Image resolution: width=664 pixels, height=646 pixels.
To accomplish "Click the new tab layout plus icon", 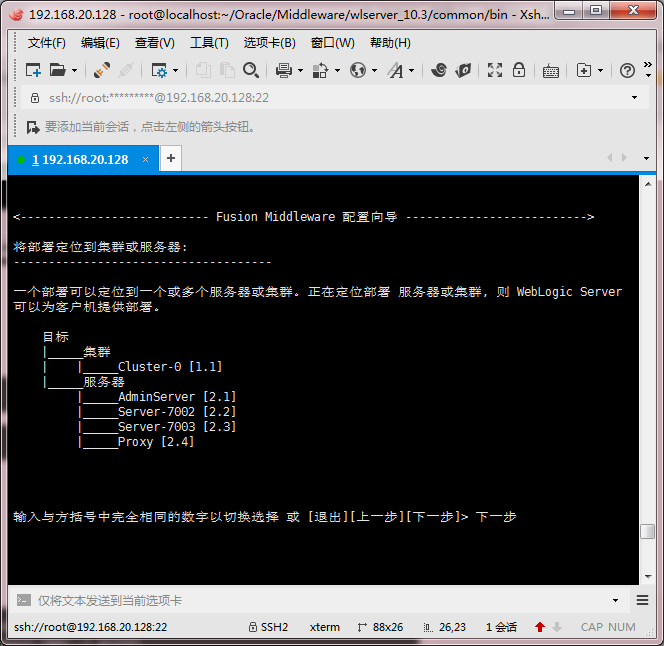I will pos(584,70).
